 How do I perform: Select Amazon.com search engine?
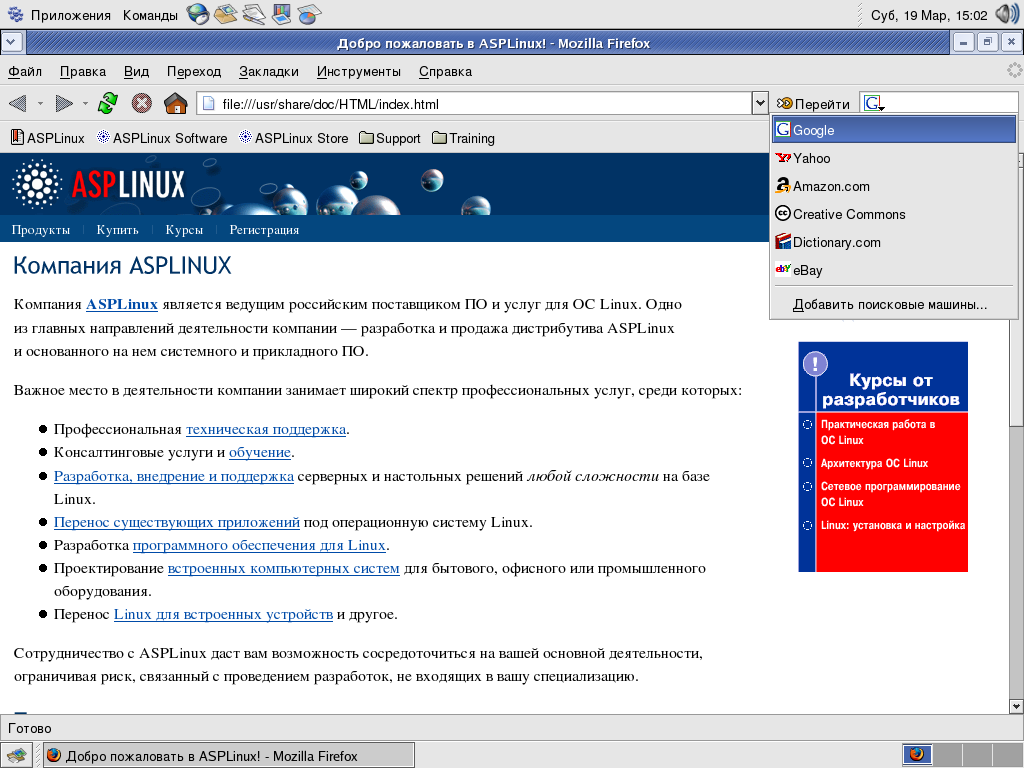(894, 186)
